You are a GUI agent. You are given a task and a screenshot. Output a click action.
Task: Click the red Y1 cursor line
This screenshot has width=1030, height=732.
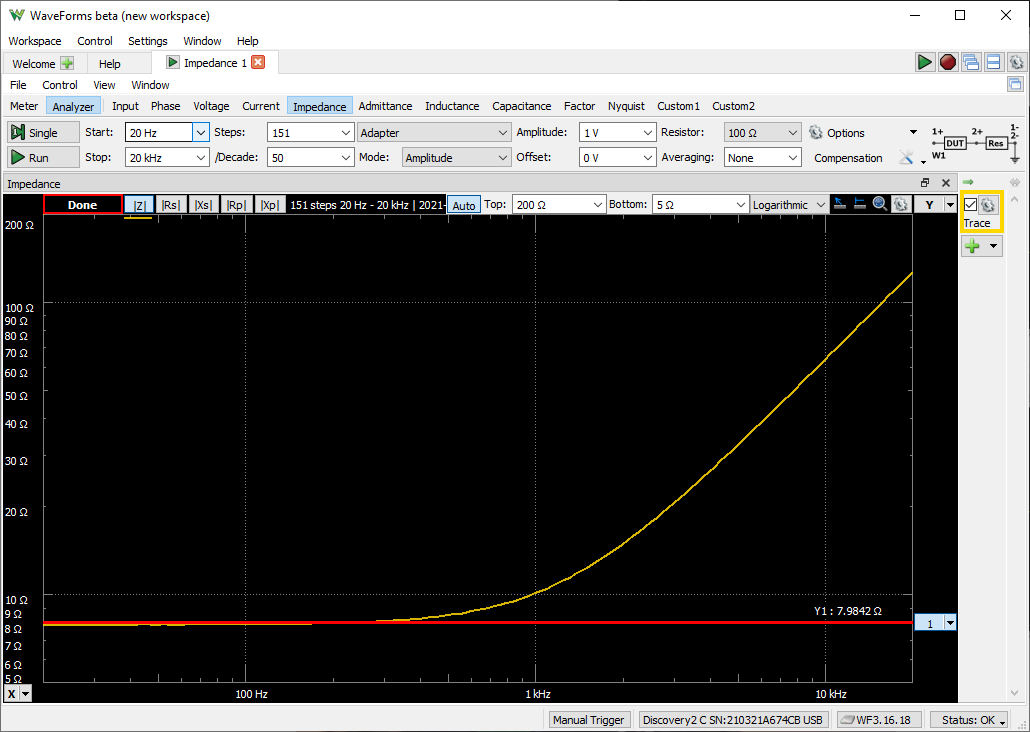478,622
